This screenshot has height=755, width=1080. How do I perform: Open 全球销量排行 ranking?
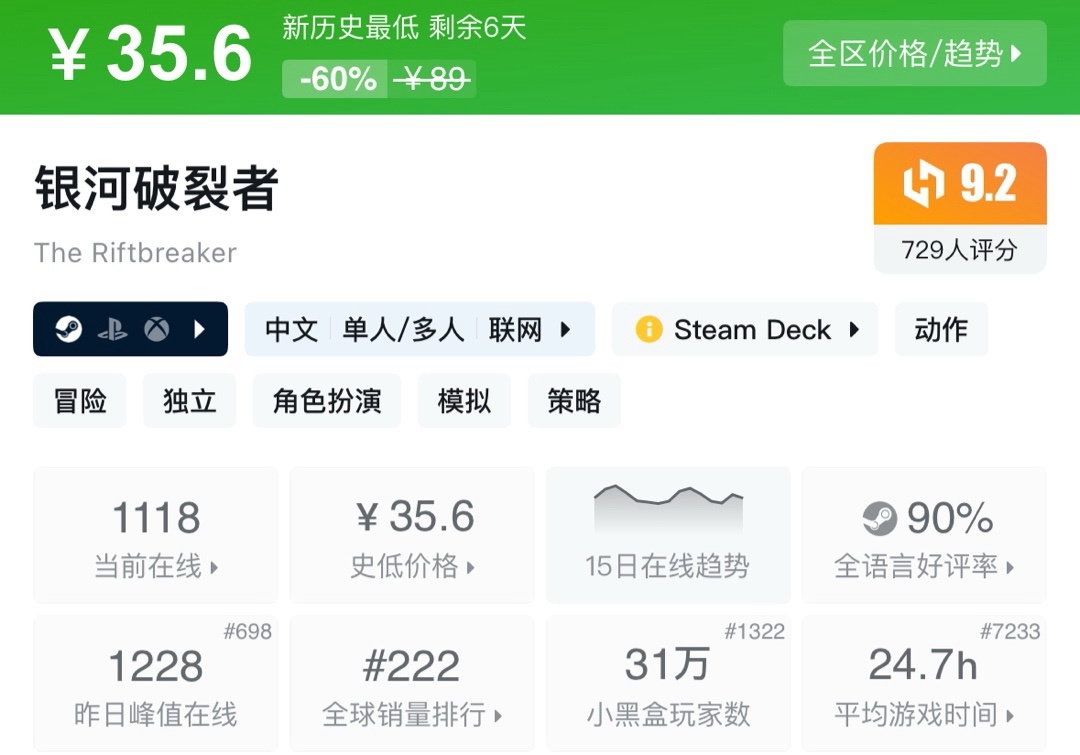click(x=412, y=683)
